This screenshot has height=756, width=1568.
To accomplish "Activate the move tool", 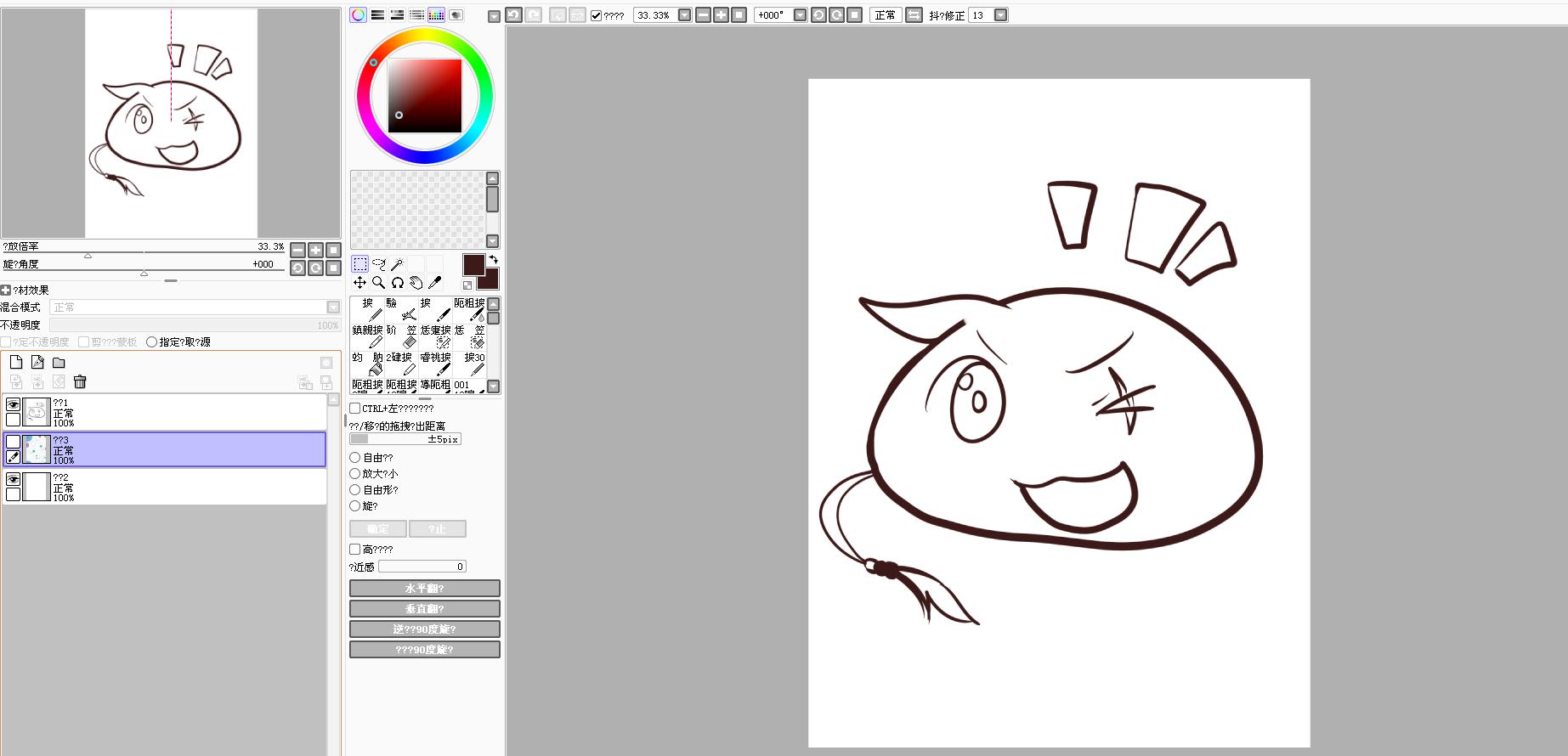I will (x=360, y=283).
